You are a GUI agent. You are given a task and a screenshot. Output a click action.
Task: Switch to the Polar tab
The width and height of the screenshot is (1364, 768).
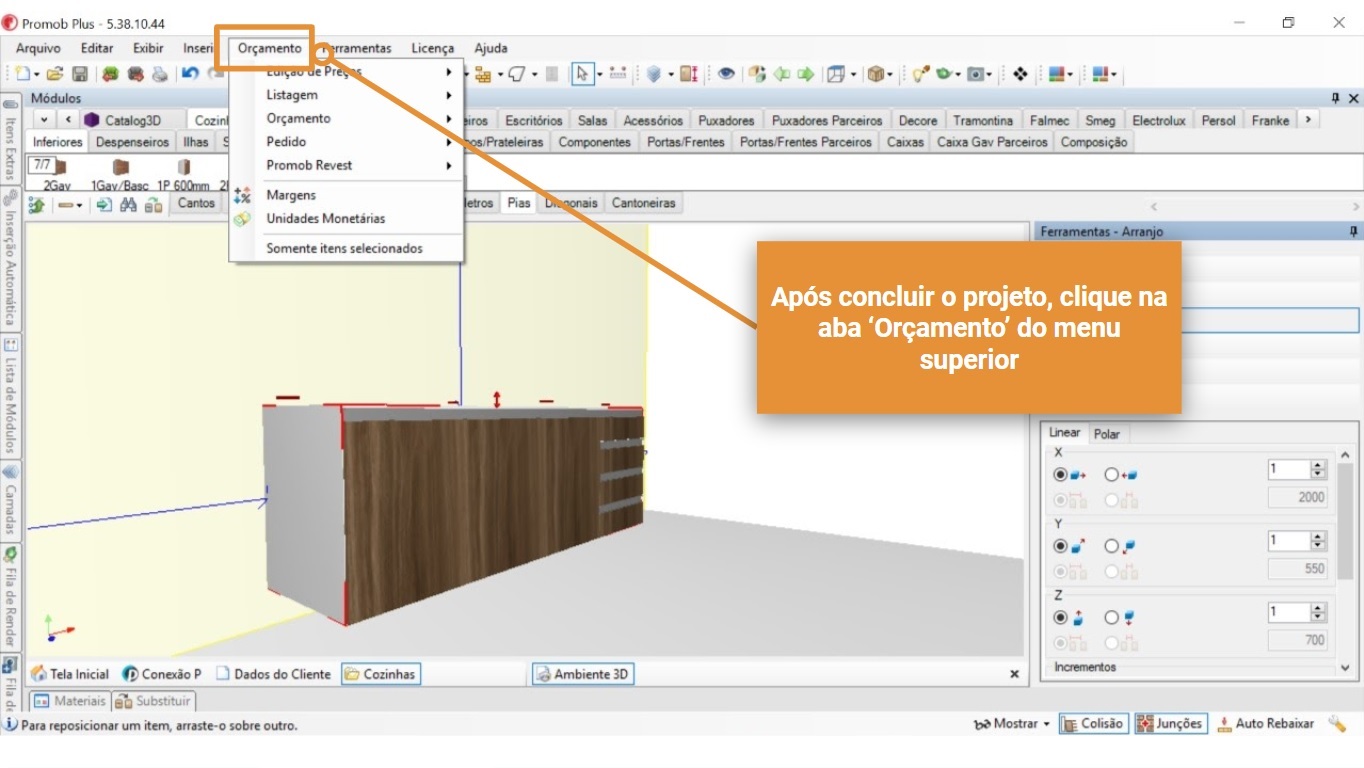click(x=1107, y=434)
